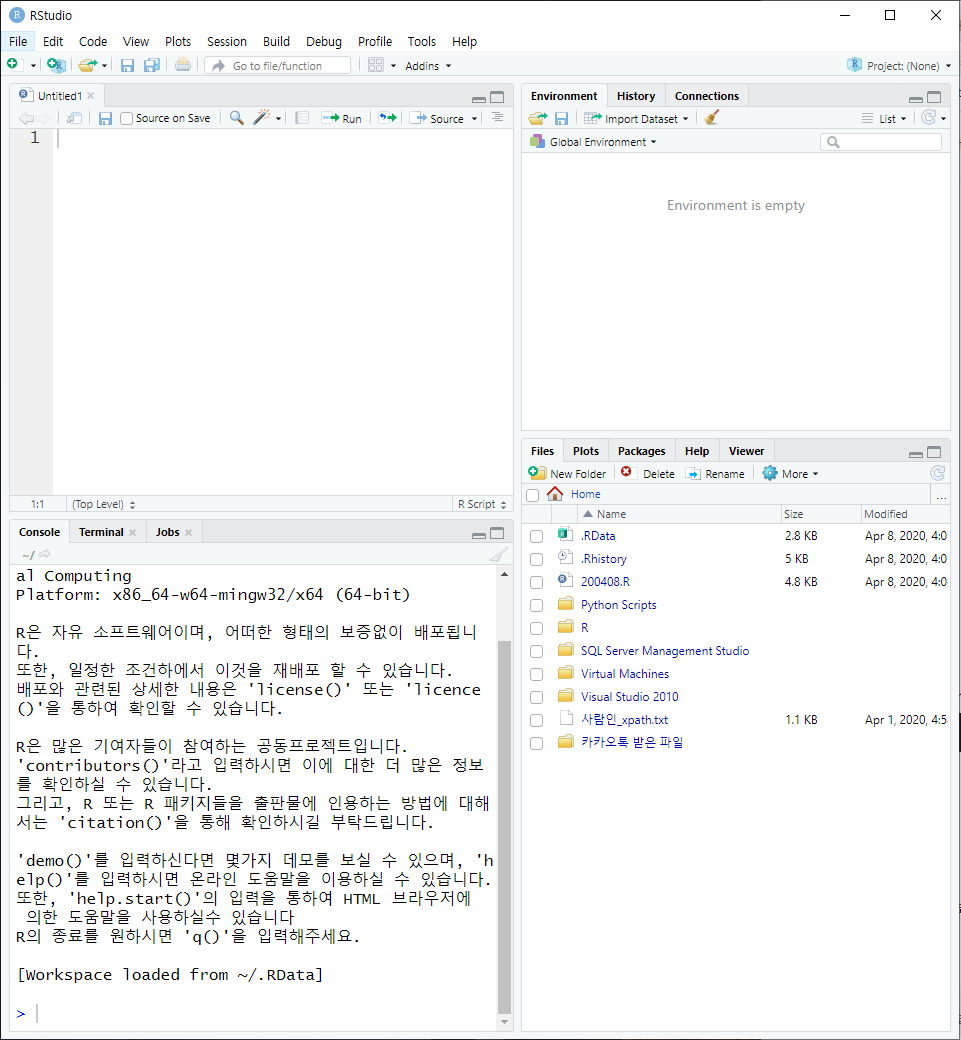This screenshot has height=1040, width=961.
Task: Click the Rename button
Action: click(715, 474)
